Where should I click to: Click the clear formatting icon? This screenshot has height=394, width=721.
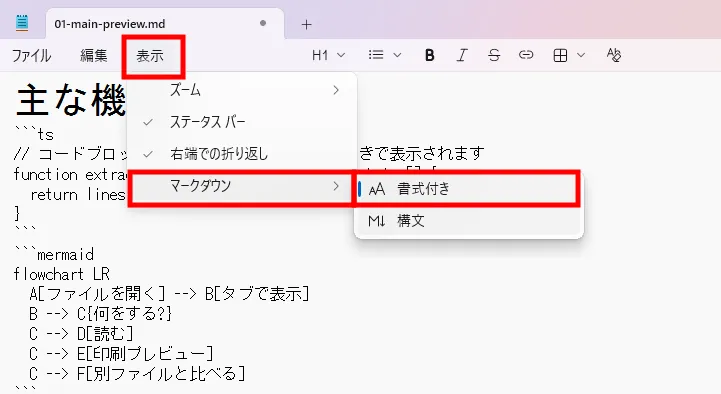pyautogui.click(x=614, y=55)
